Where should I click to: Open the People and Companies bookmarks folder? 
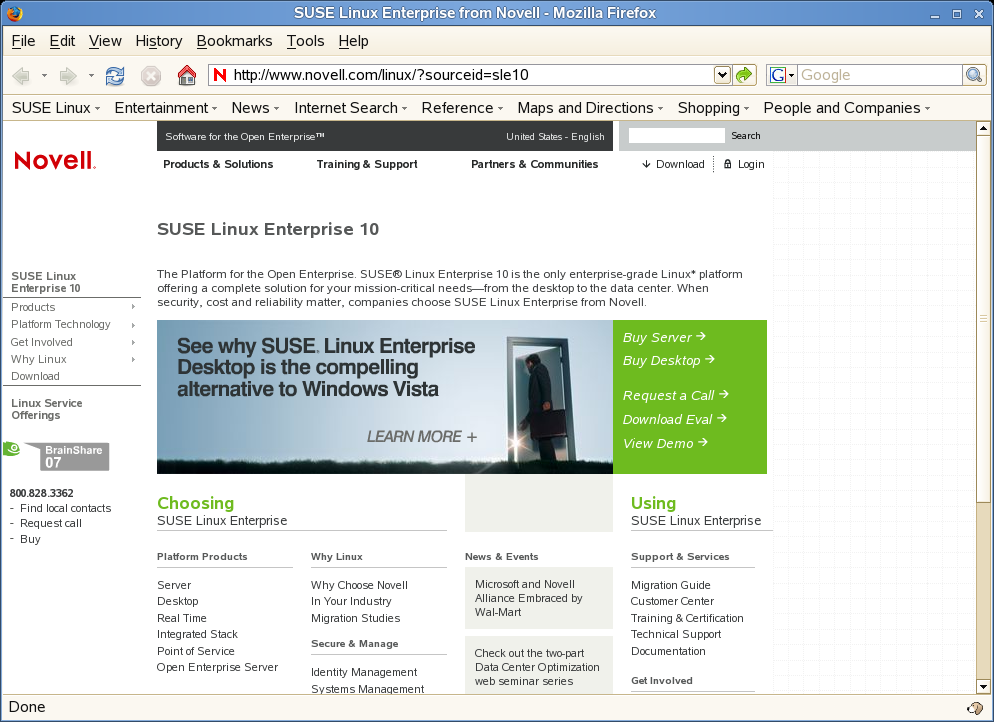[x=847, y=108]
